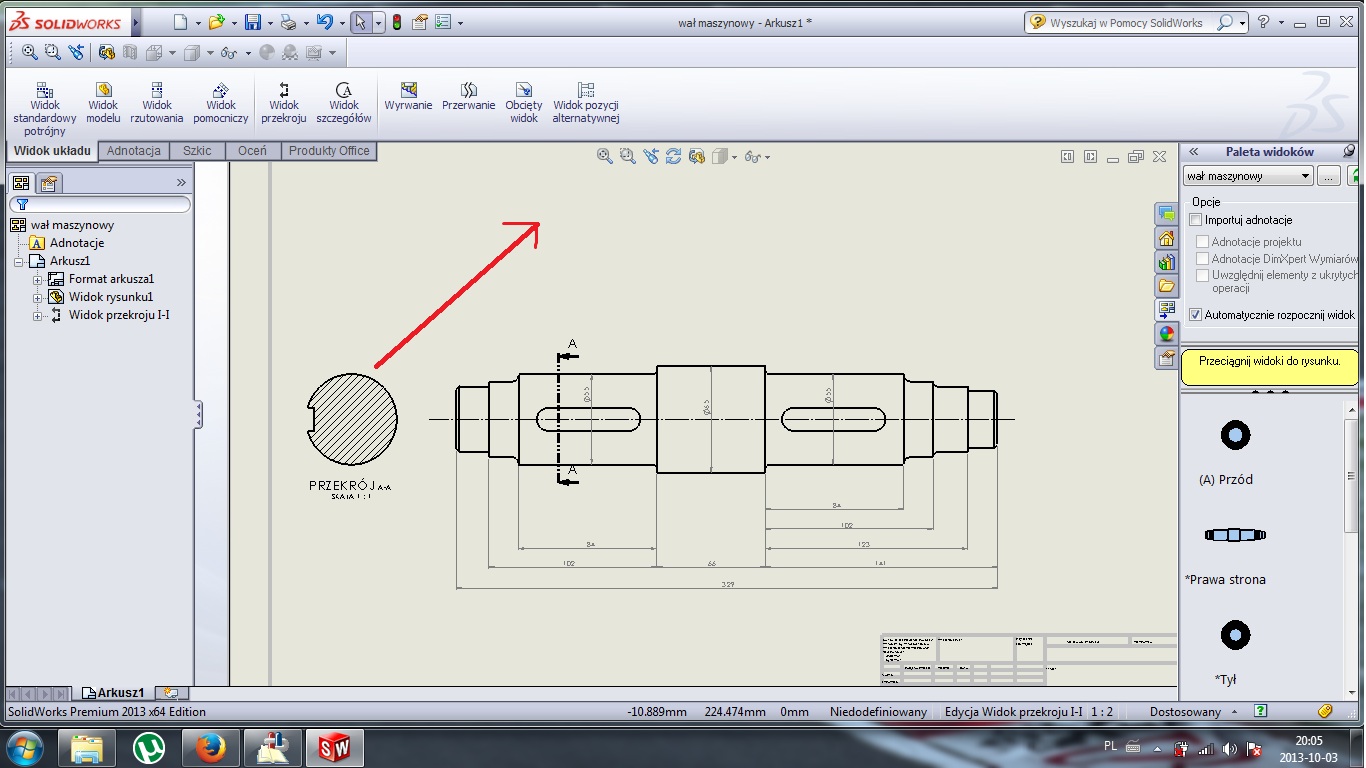Expand the Format arkusza1 tree node
Viewport: 1366px width, 768px height.
(x=38, y=280)
